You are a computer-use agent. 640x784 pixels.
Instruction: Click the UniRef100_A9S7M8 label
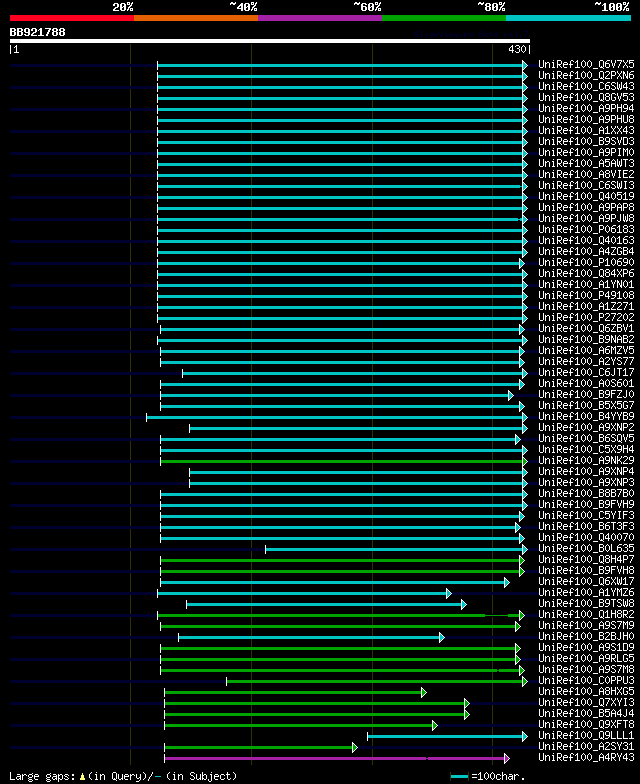tap(586, 670)
